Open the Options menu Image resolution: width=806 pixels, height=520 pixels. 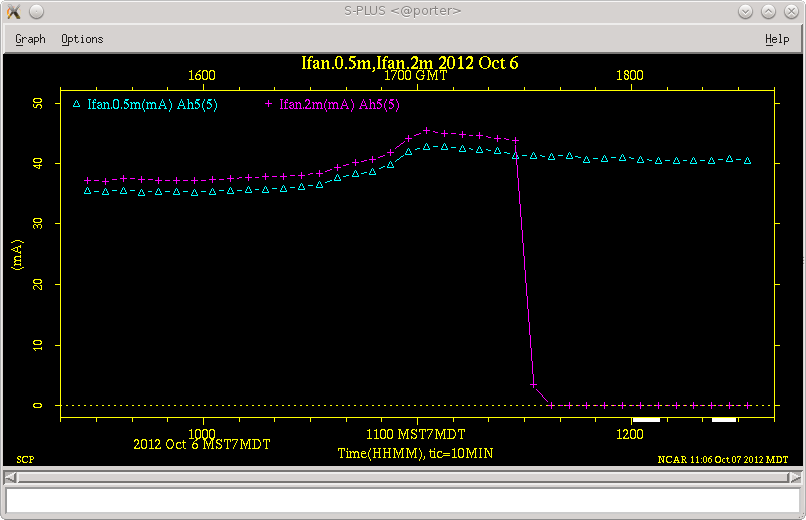[x=82, y=39]
